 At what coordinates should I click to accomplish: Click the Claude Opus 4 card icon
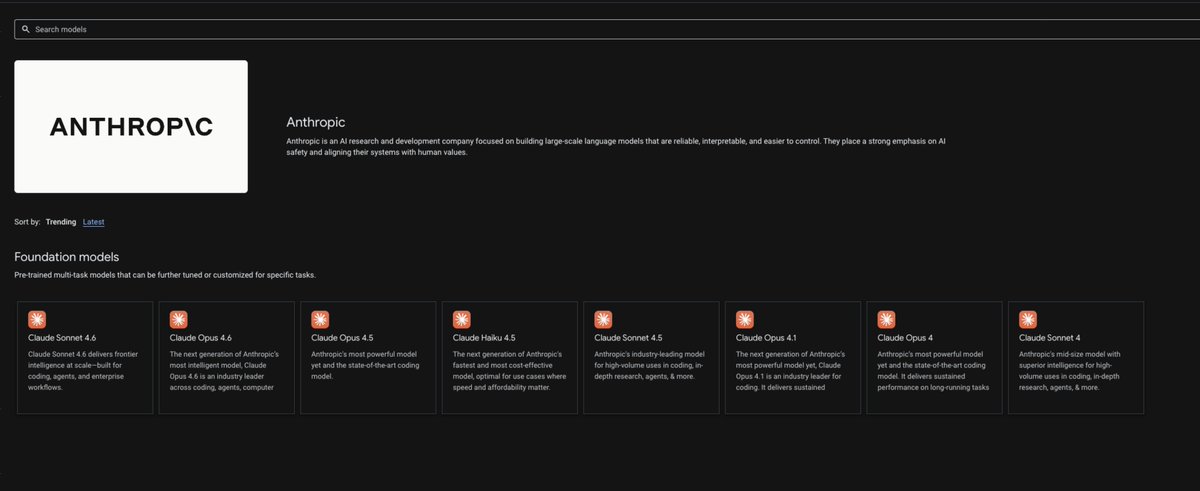(887, 320)
